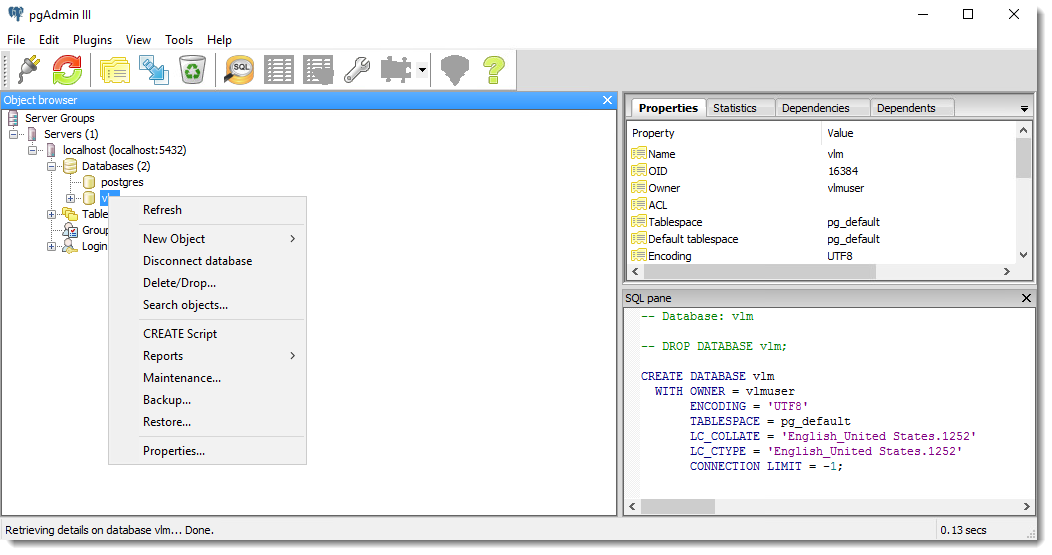This screenshot has height=555, width=1052.
Task: Click the pgAdmin elephant title icon
Action: tap(15, 14)
